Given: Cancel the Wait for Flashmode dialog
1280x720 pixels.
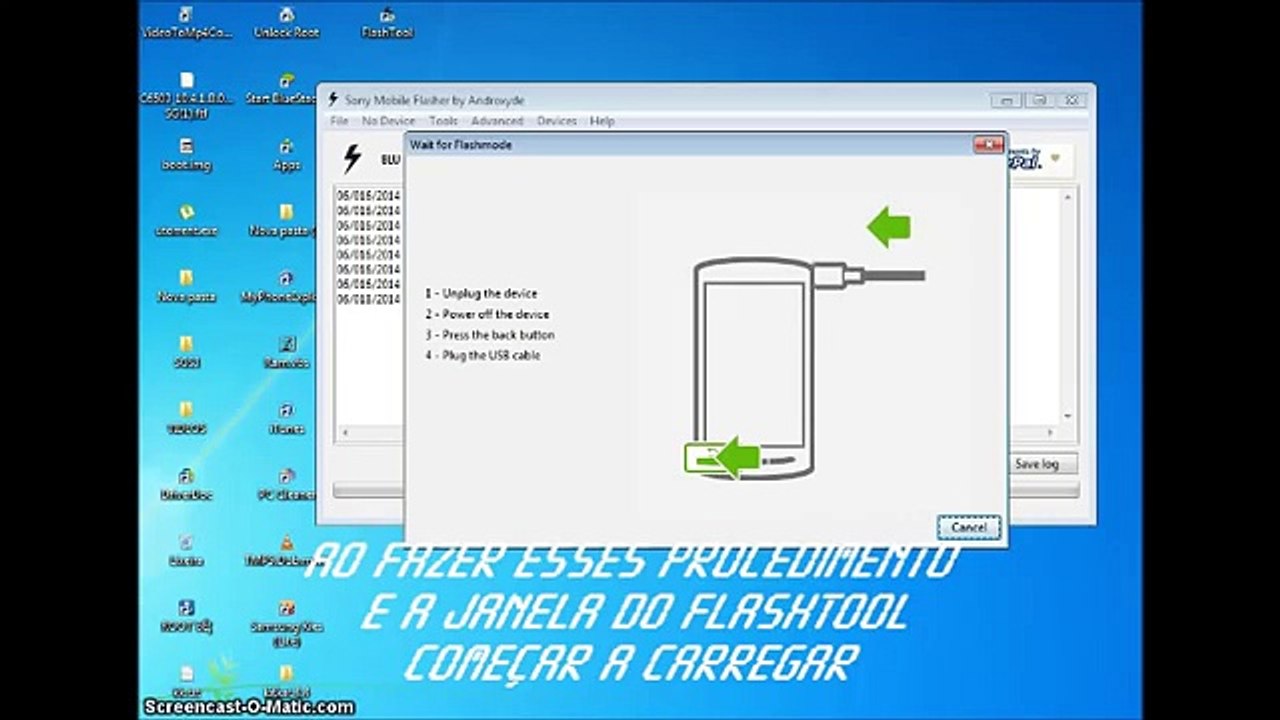Looking at the screenshot, I should coord(969,527).
